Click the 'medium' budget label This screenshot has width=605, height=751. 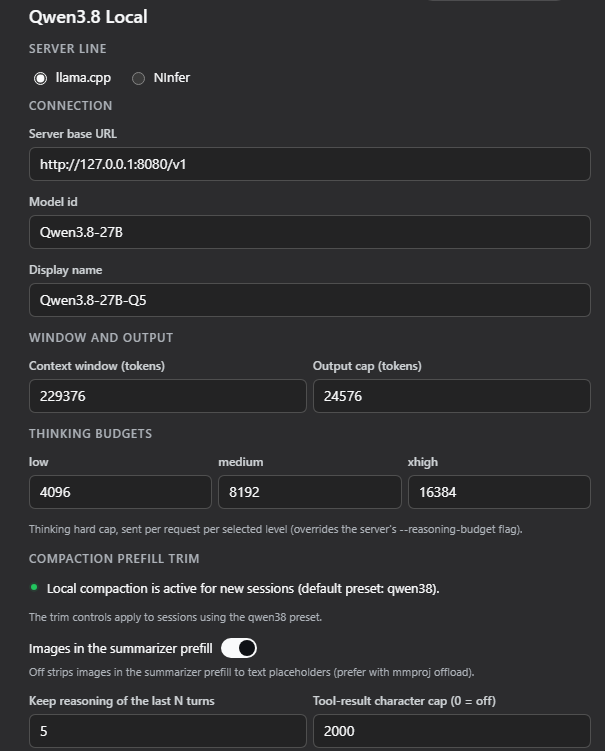(x=240, y=462)
